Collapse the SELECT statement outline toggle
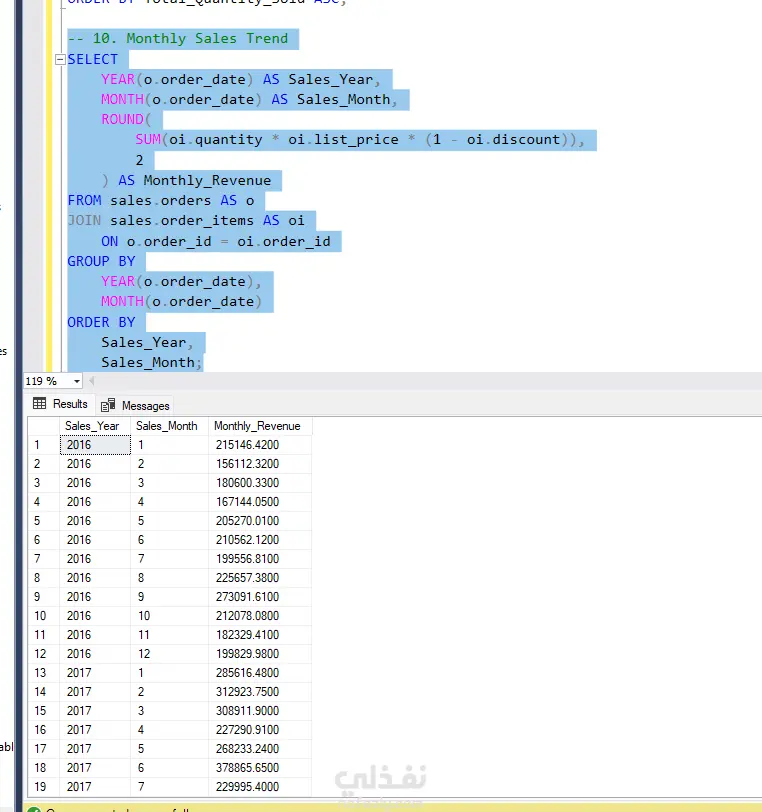Image resolution: width=762 pixels, height=812 pixels. tap(60, 60)
